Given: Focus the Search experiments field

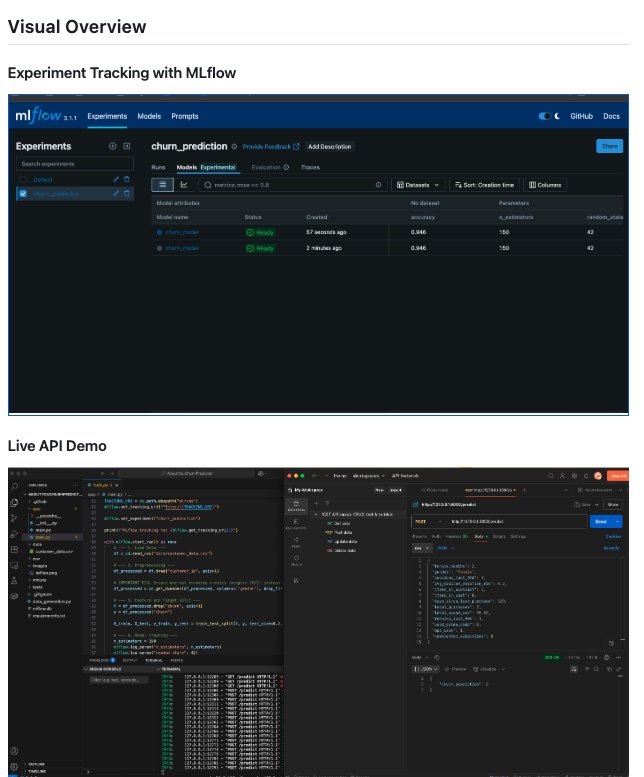Looking at the screenshot, I should tap(75, 164).
